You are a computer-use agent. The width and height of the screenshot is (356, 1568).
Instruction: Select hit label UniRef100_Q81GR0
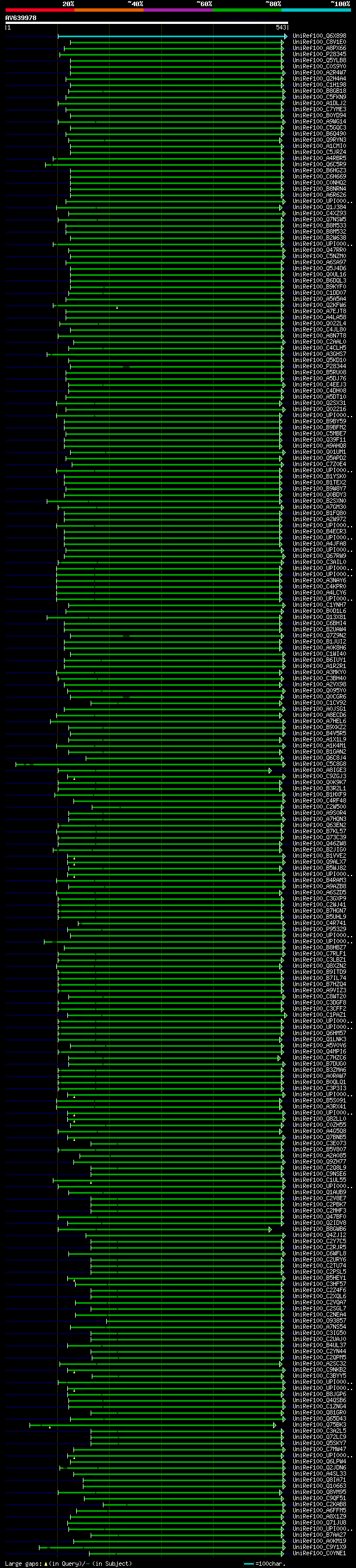[x=319, y=1413]
